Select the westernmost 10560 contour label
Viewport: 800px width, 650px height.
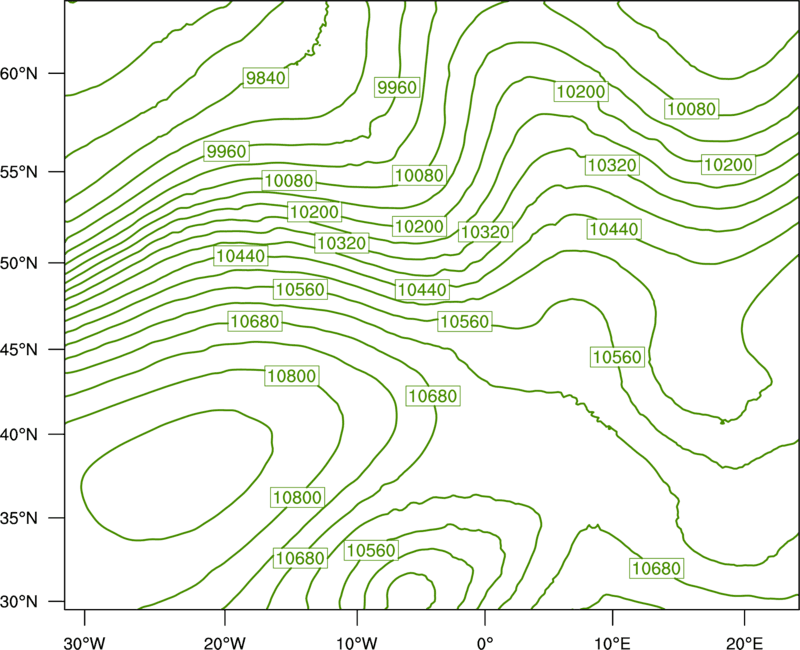301,289
